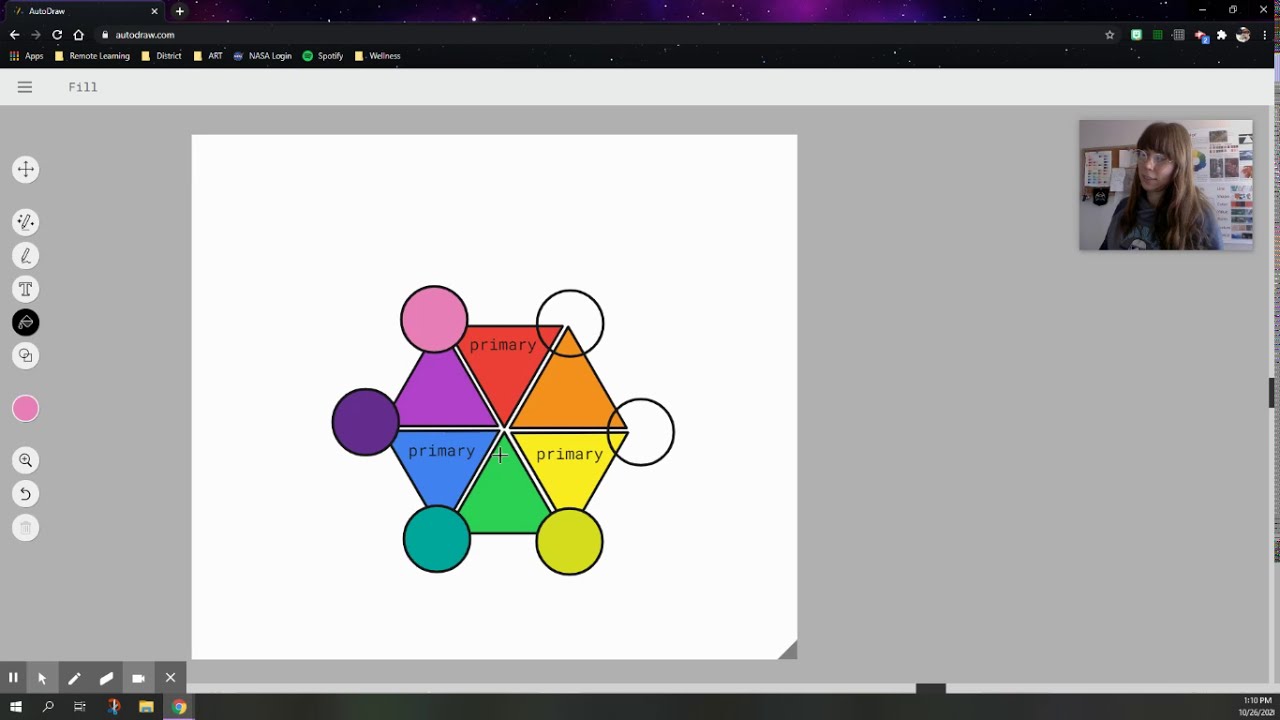Bookmark this page with the star

pos(1109,34)
